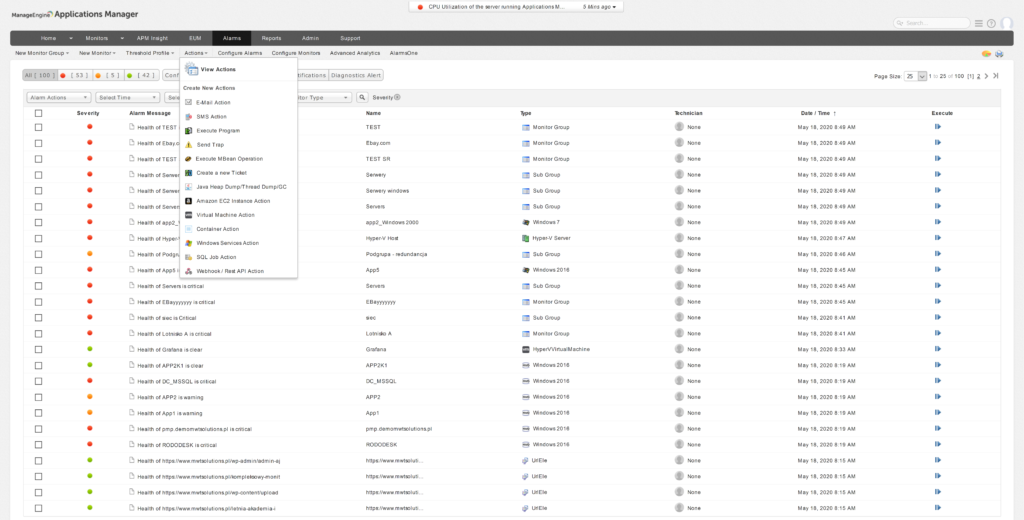Select checkbox for RODODESK is critical alarm

(x=38, y=444)
